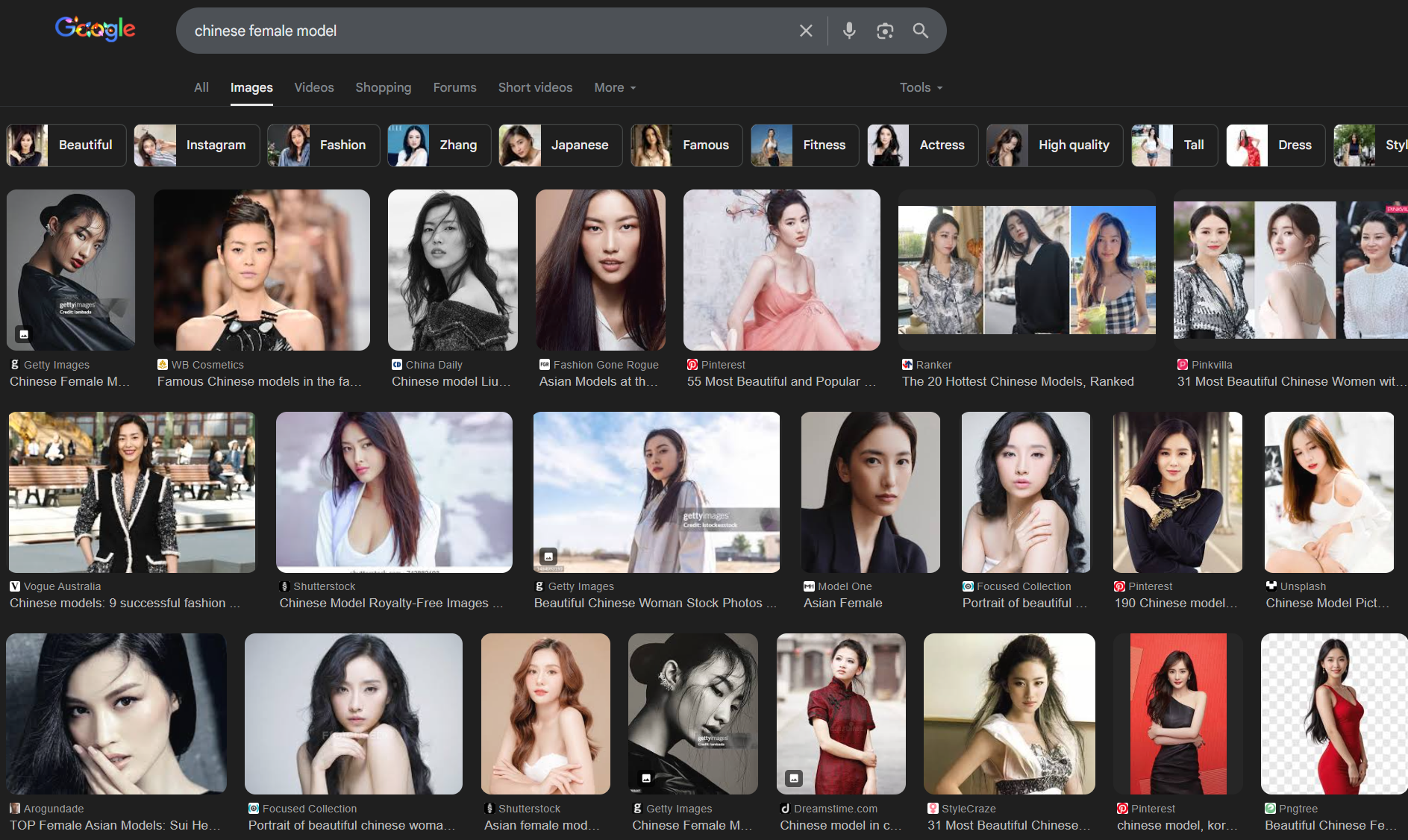1408x840 pixels.
Task: View the Dreamstime red qipao thumbnail
Action: coord(841,714)
